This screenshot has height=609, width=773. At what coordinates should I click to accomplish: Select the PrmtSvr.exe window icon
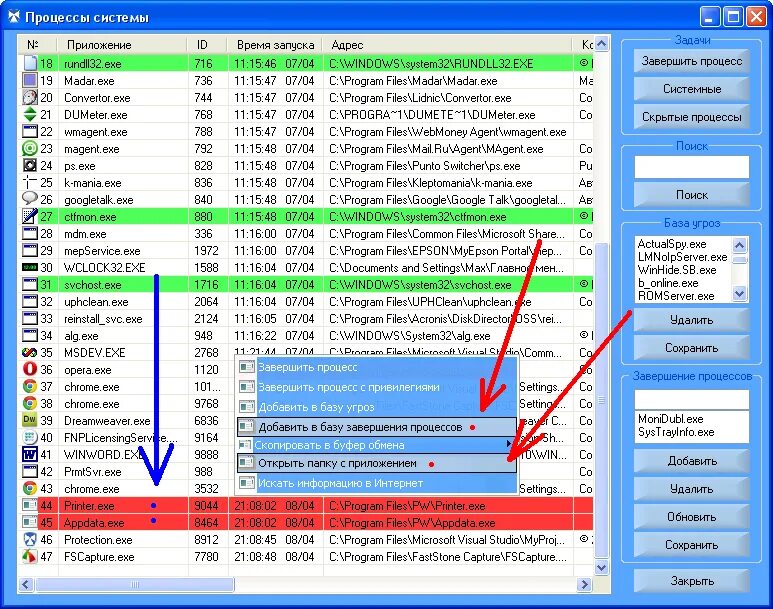tap(30, 471)
